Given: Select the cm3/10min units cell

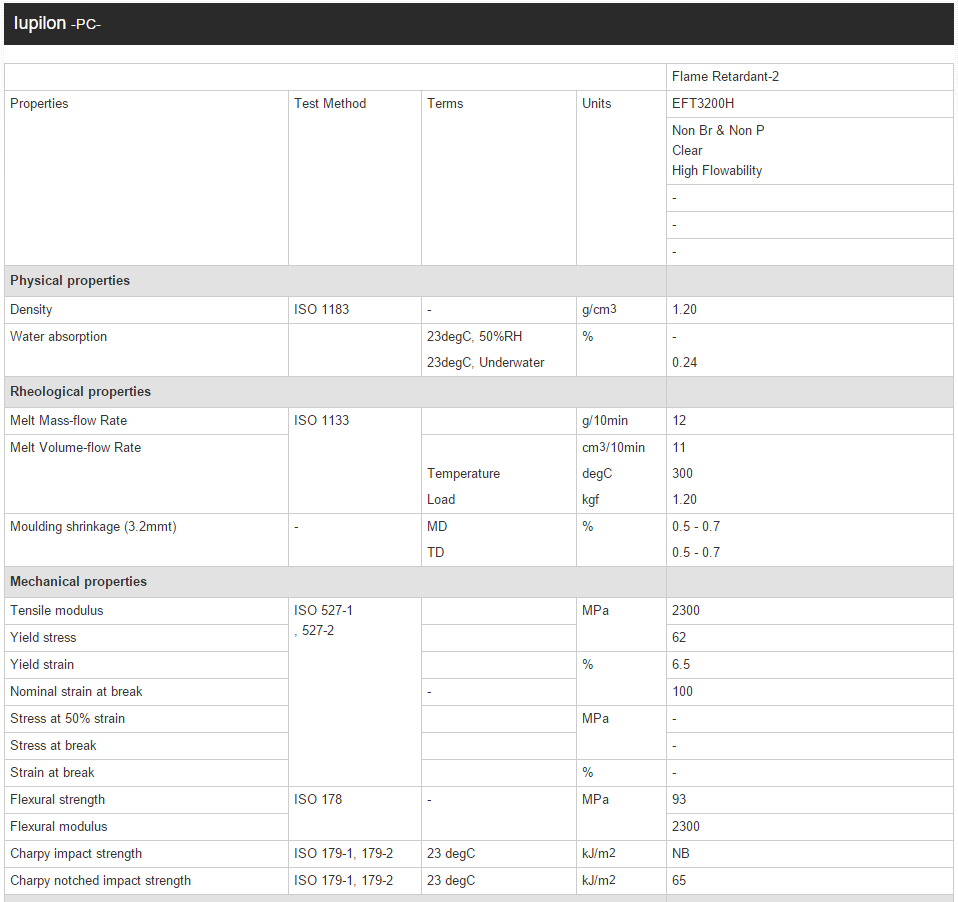Looking at the screenshot, I should point(613,447).
